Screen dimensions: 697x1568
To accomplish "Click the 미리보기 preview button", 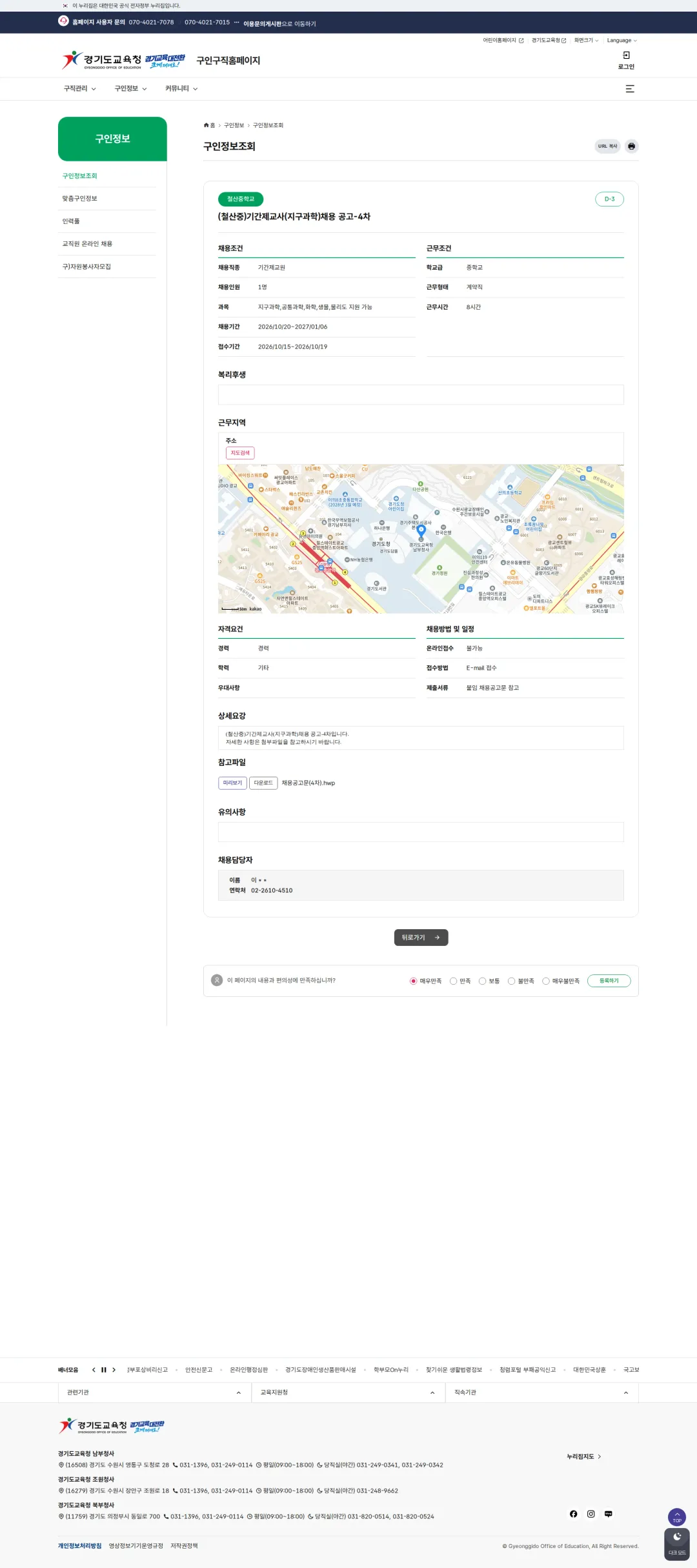I will click(x=232, y=783).
